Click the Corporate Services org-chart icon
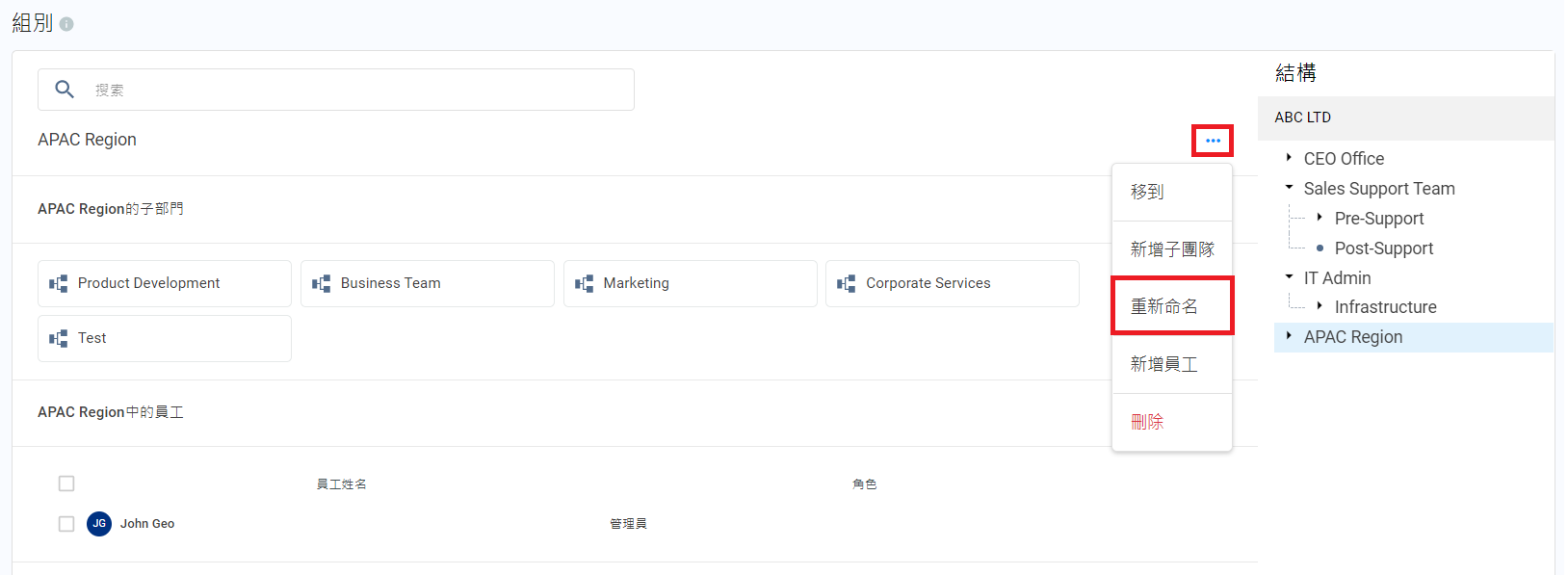Viewport: 1568px width, 575px height. click(847, 283)
